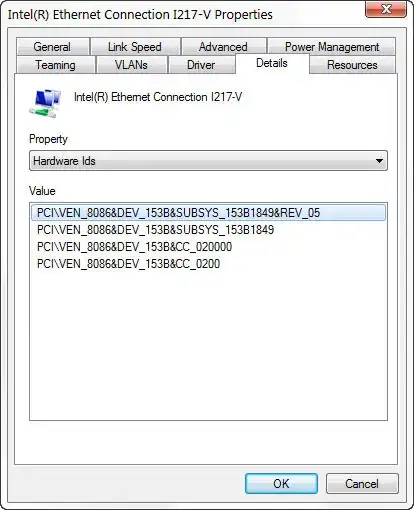Click the OK button

point(281,483)
